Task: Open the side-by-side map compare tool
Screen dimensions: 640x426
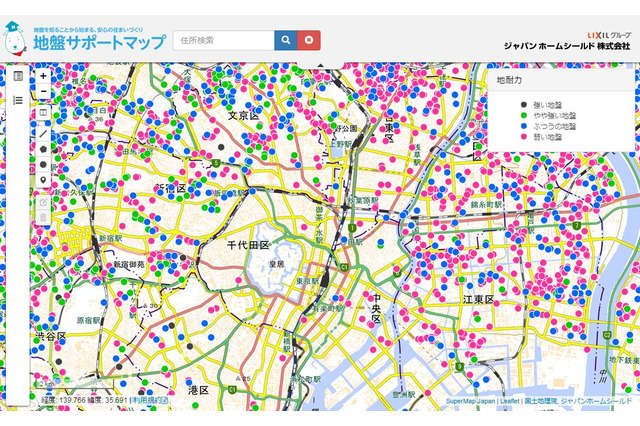Action: 43,113
